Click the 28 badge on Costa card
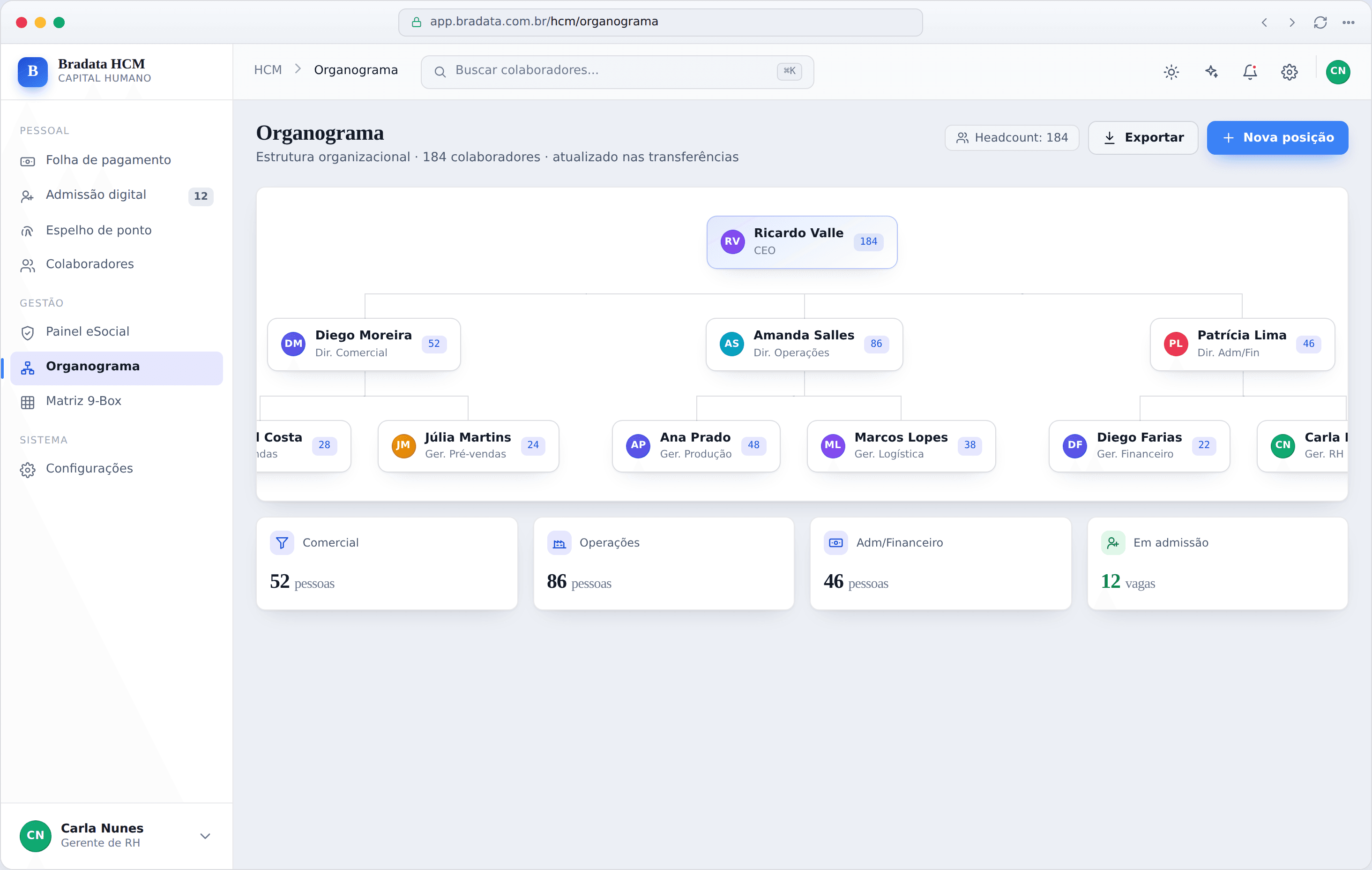Viewport: 1372px width, 870px height. tap(324, 445)
